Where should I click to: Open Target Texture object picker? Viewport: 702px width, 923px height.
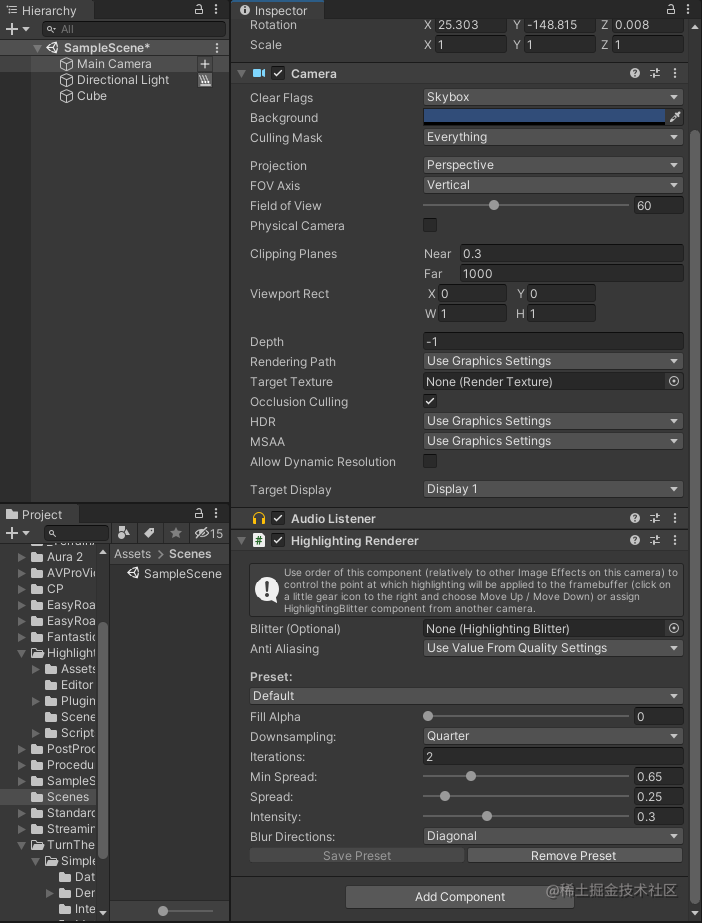click(x=675, y=381)
